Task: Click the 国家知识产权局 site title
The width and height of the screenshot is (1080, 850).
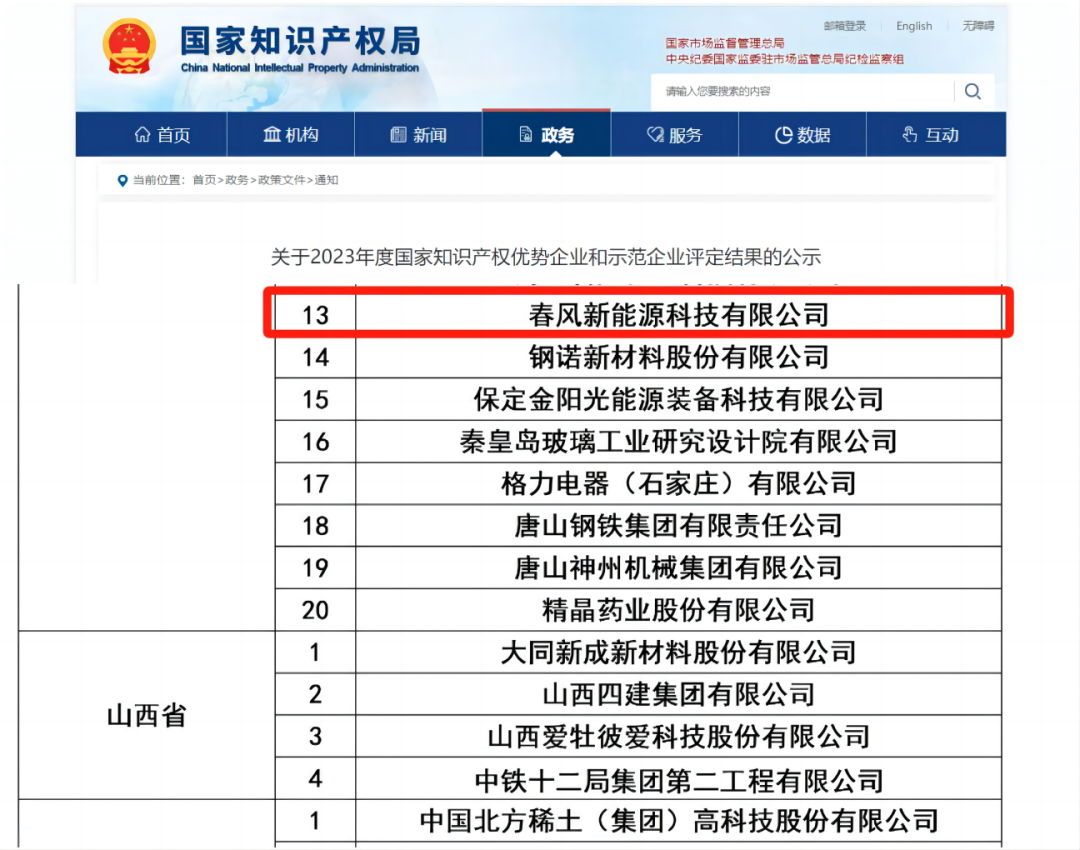Action: 300,42
